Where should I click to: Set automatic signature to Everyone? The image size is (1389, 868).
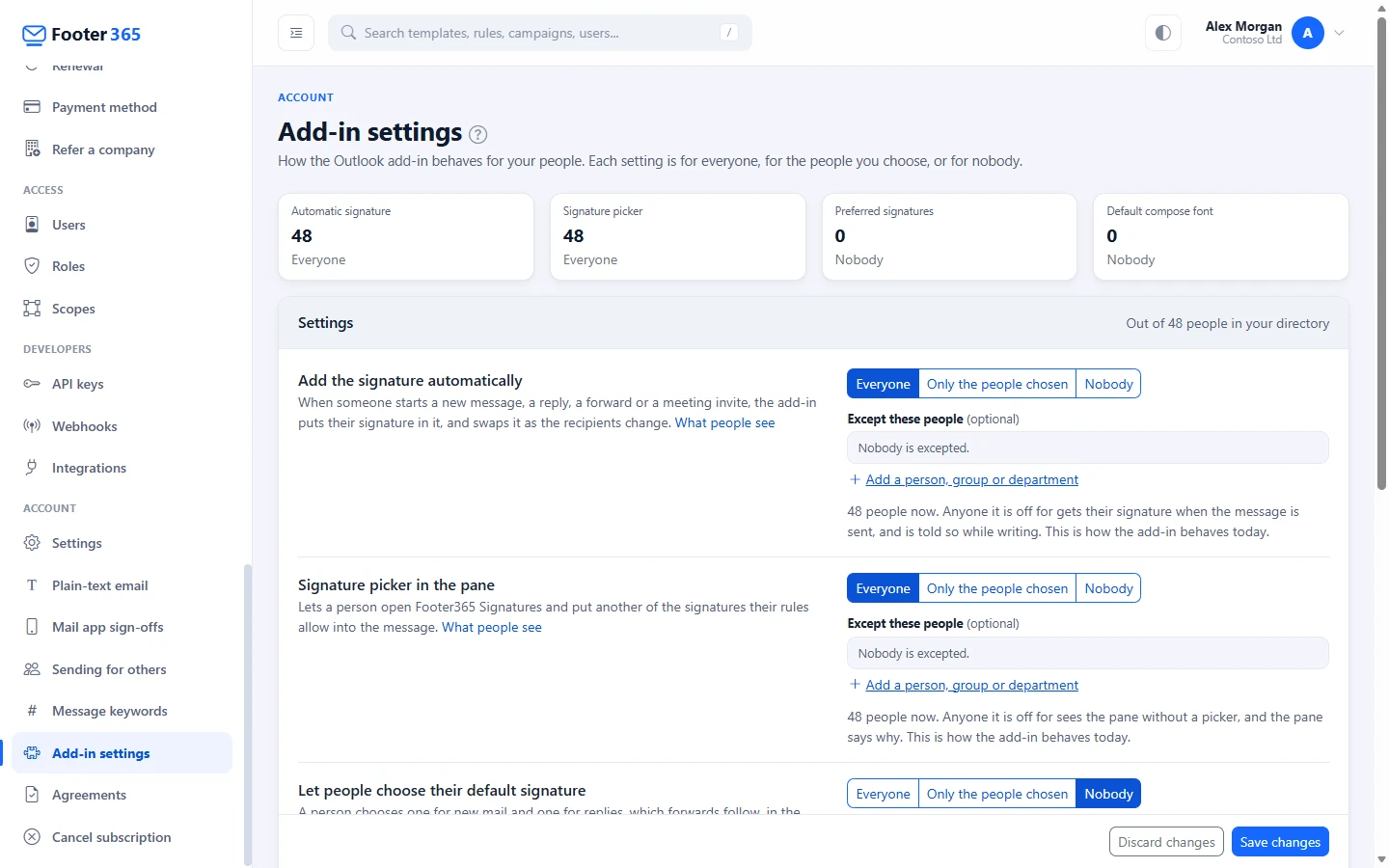883,384
